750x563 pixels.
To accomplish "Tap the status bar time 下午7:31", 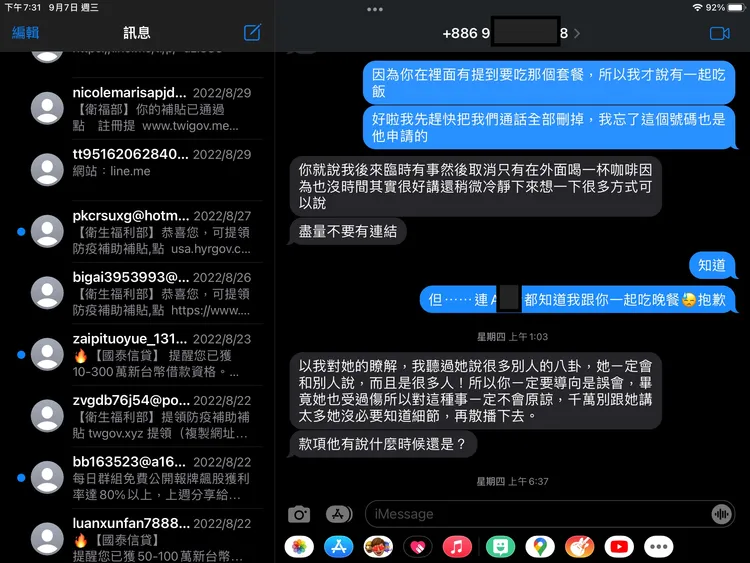I will [x=23, y=8].
